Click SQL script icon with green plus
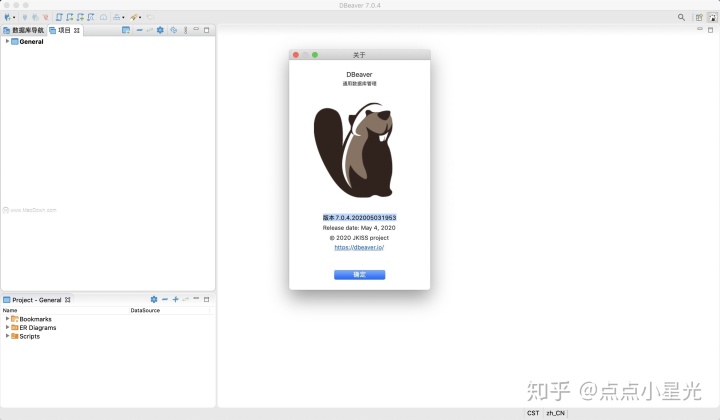 80,17
